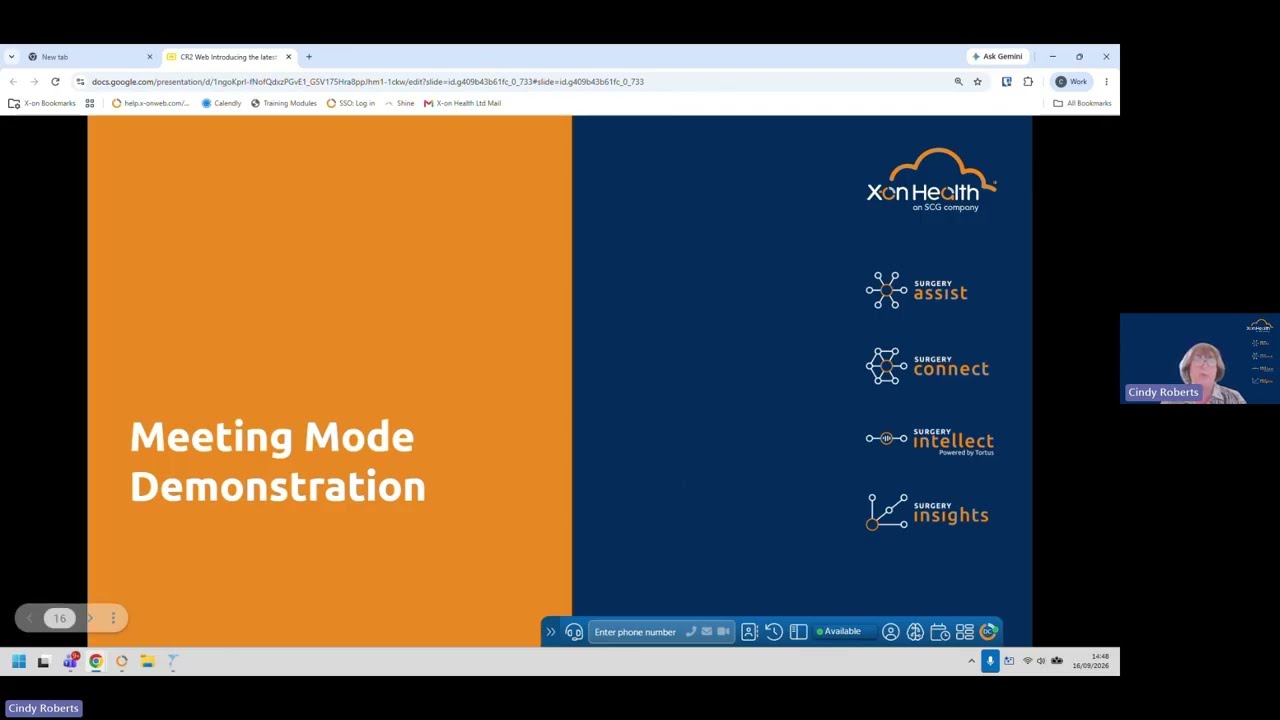Click the user profile icon in softphone bar

point(890,632)
